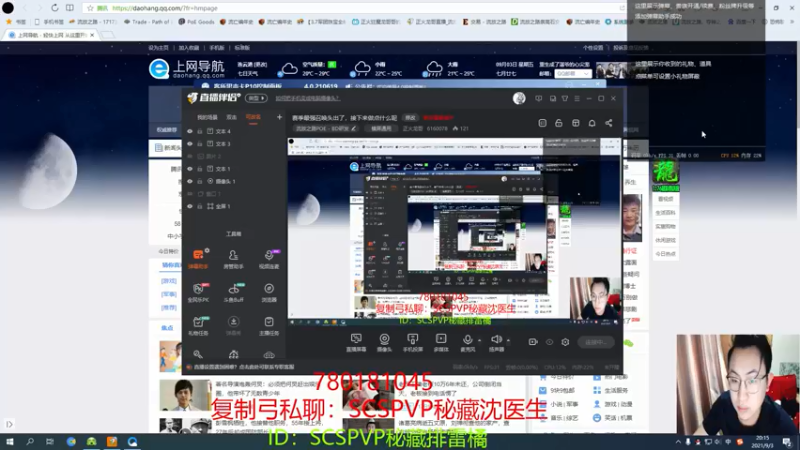Toggle visibility of 文本 4 source

(190, 131)
